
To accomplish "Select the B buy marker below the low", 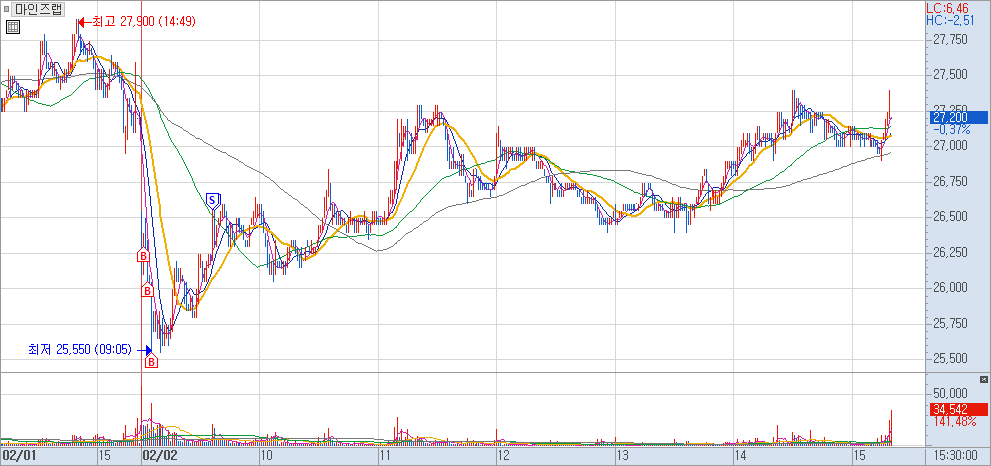I will [x=152, y=360].
